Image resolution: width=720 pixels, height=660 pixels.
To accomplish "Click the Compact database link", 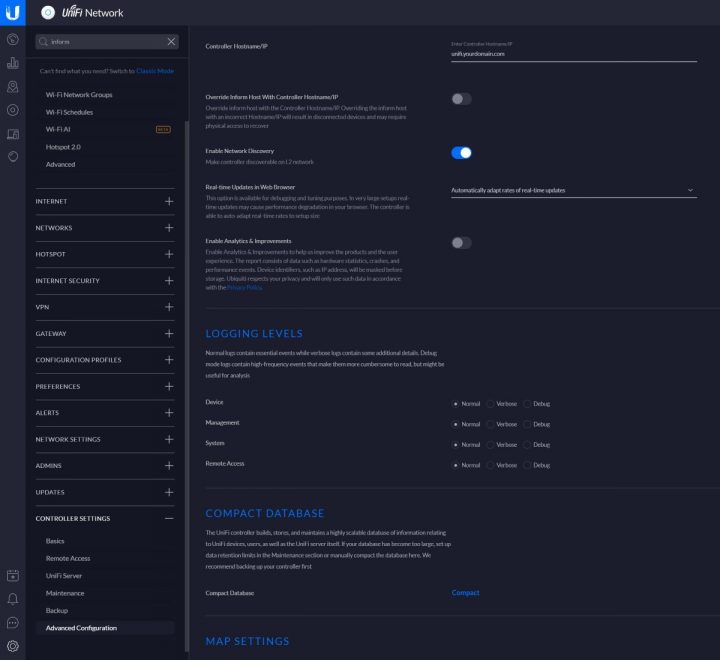I will (x=465, y=593).
